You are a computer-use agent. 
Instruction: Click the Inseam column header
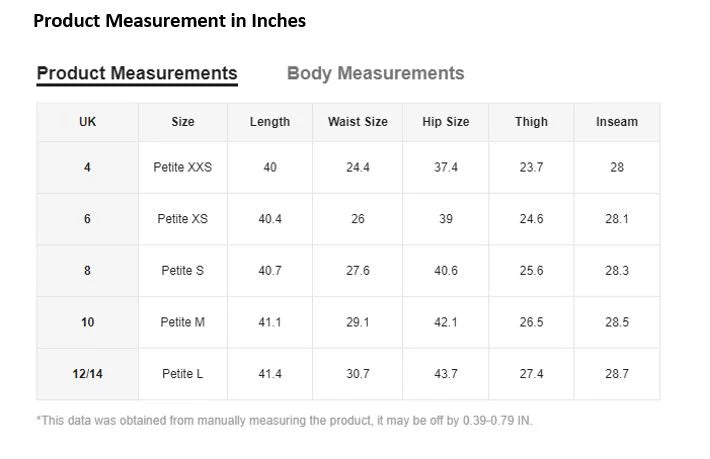point(617,122)
